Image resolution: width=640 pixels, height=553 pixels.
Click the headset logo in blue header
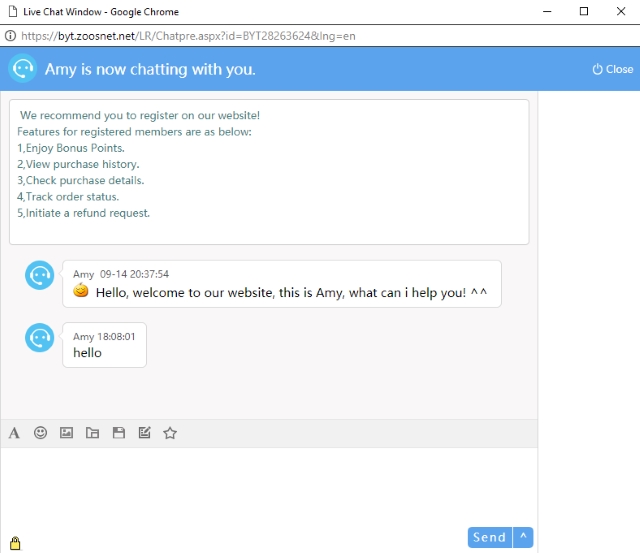(23, 68)
